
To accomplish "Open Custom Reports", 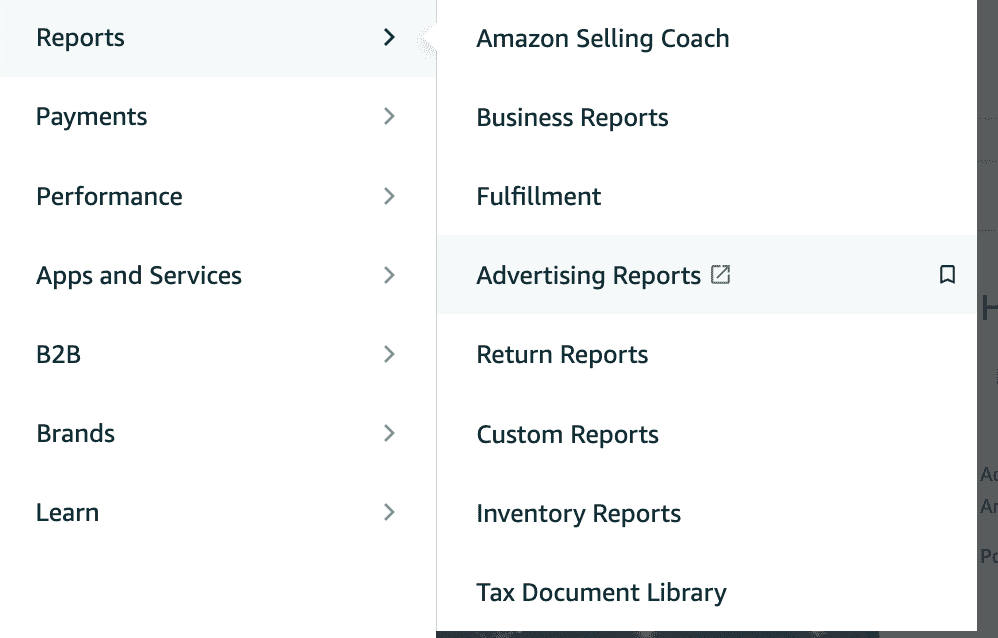I will (567, 434).
